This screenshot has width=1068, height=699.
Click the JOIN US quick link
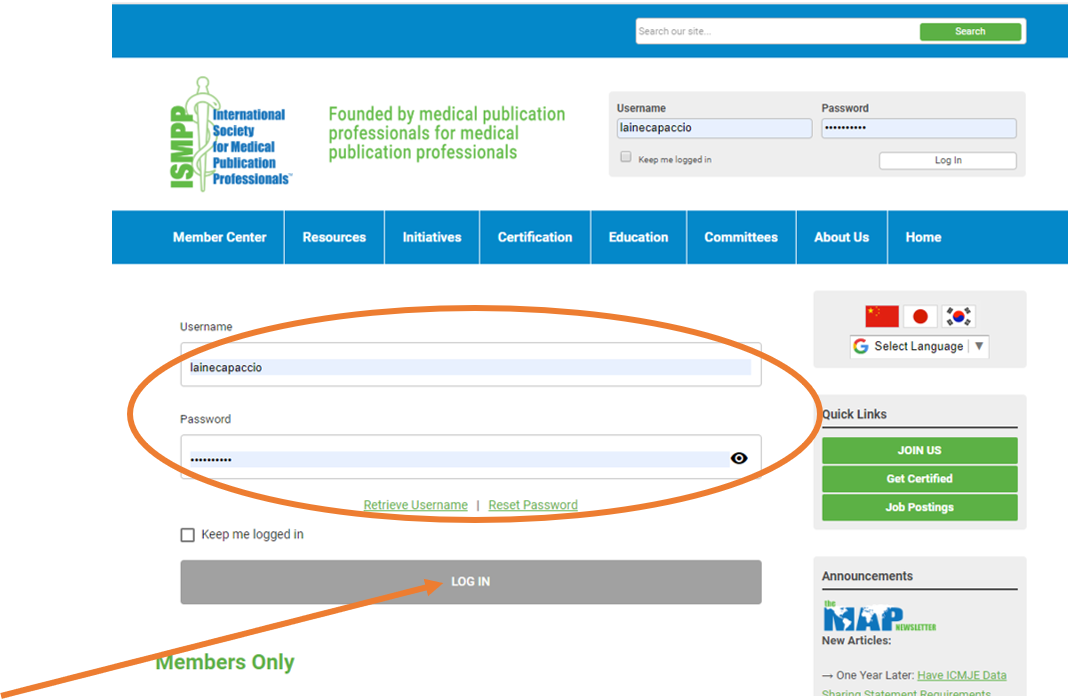pyautogui.click(x=920, y=450)
